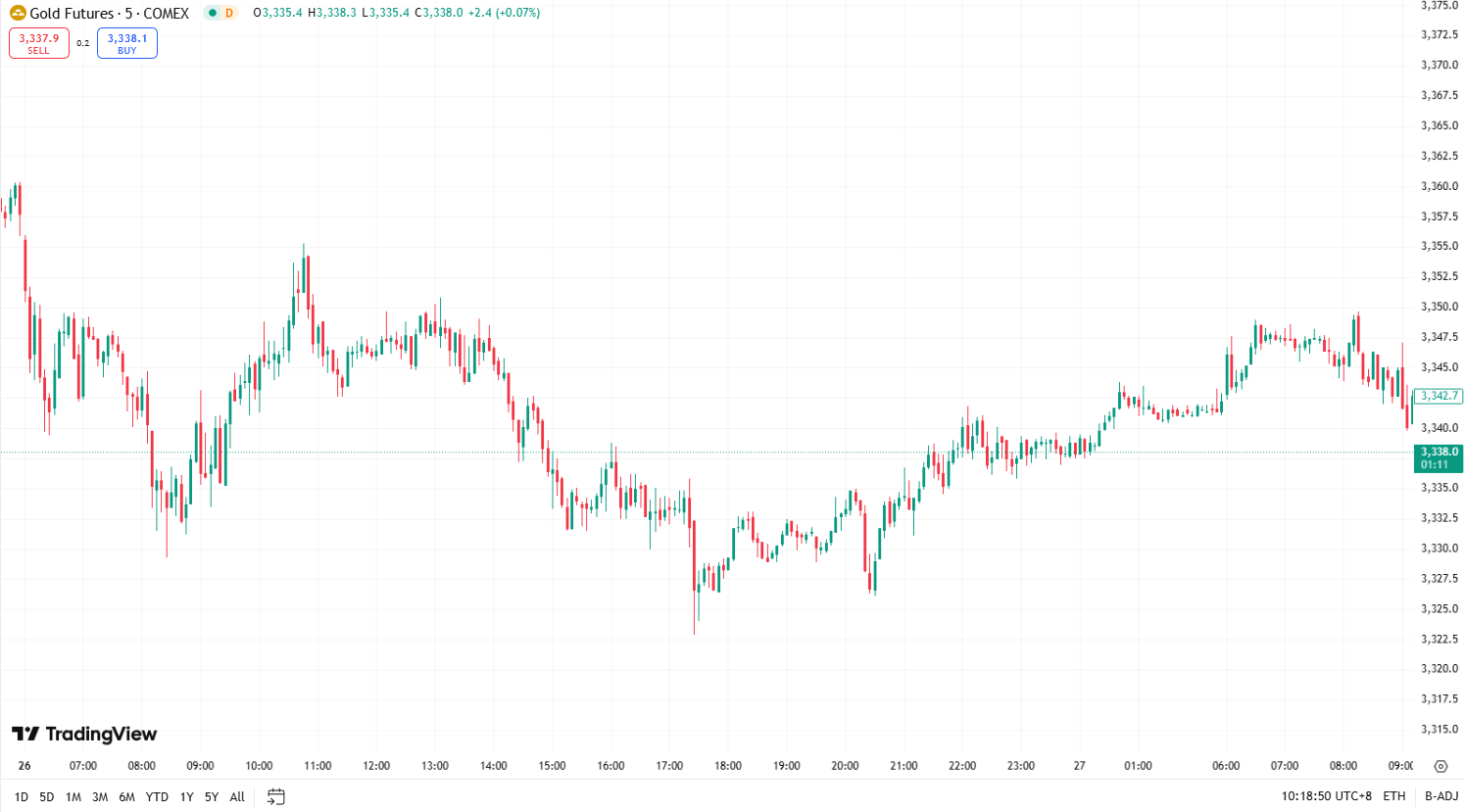Image resolution: width=1465 pixels, height=812 pixels.
Task: Click the Gold Futures coin symbol icon
Action: point(16,13)
